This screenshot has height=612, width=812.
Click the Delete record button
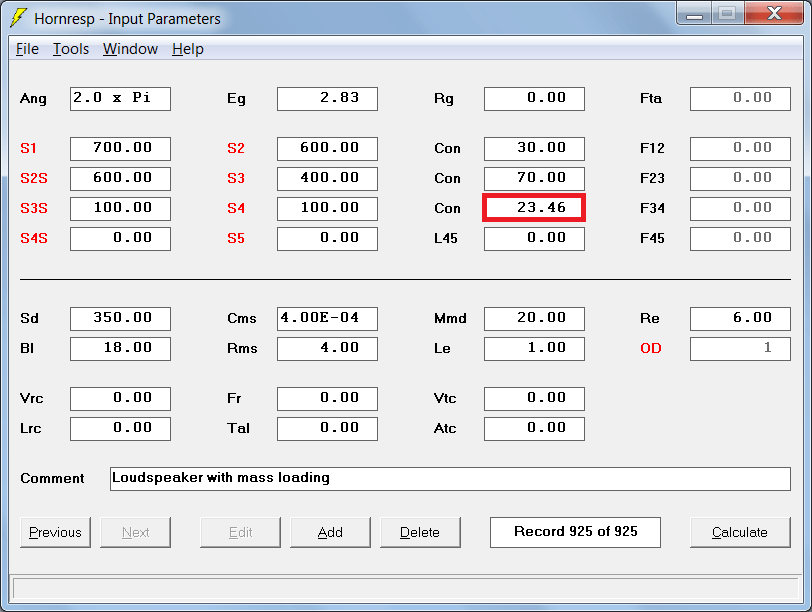(x=420, y=532)
